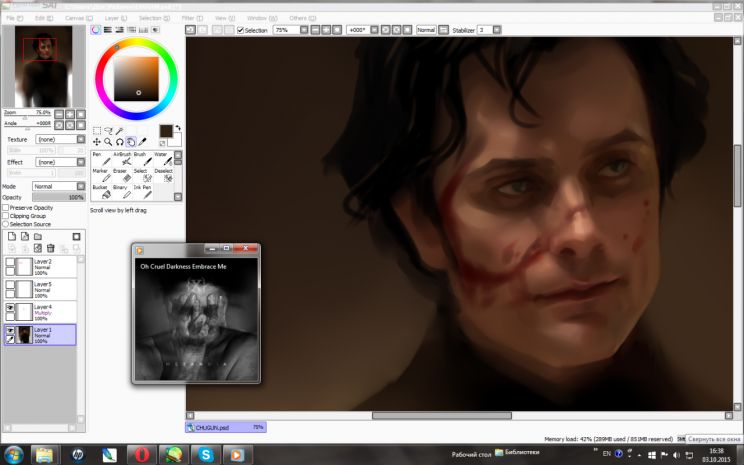
Task: Open the Edit menu
Action: [x=44, y=18]
